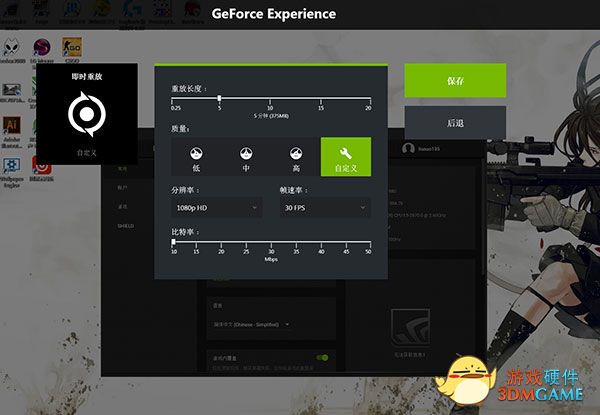Open the Wallpaper Engine desktop shortcut
This screenshot has height=415, width=600.
(x=11, y=172)
